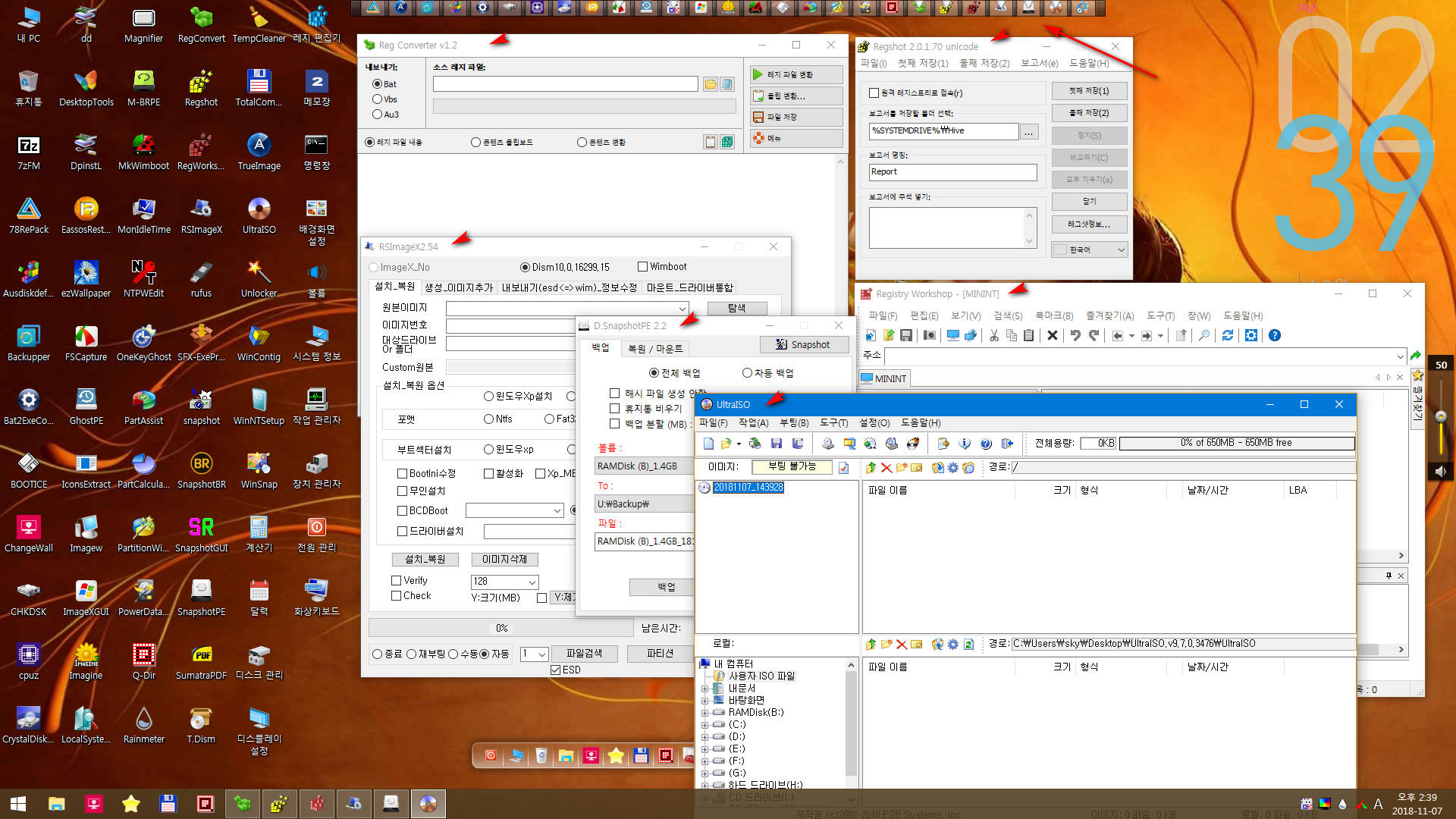Click the 파일검색 button in RSImageX
The image size is (1456, 819).
(584, 654)
